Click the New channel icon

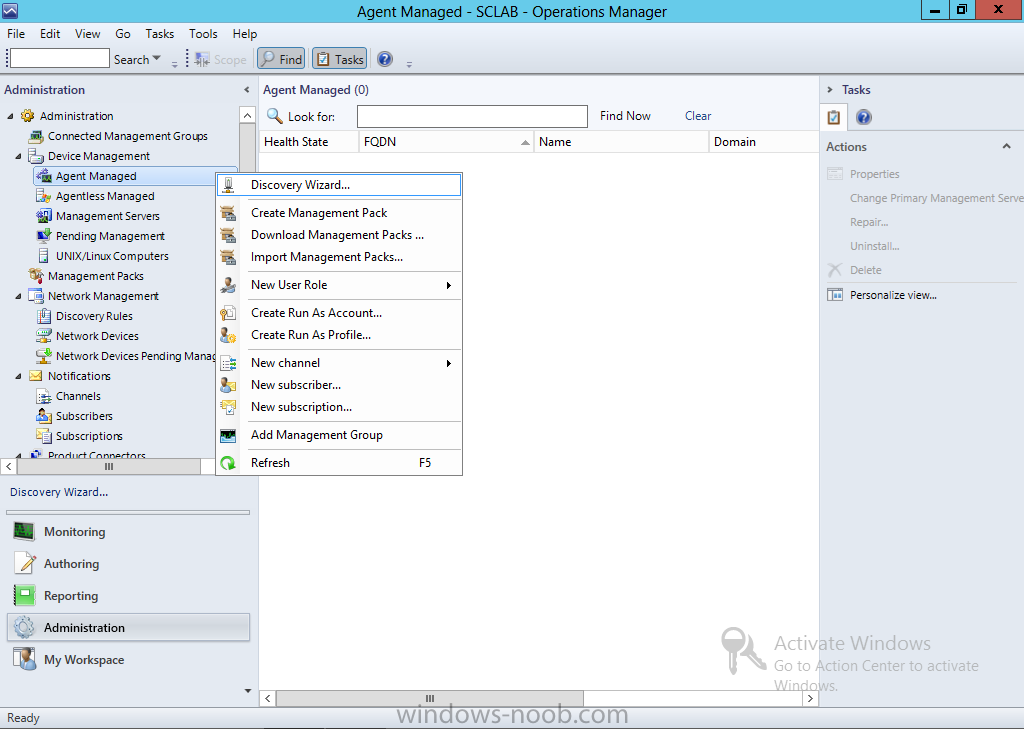pyautogui.click(x=228, y=363)
